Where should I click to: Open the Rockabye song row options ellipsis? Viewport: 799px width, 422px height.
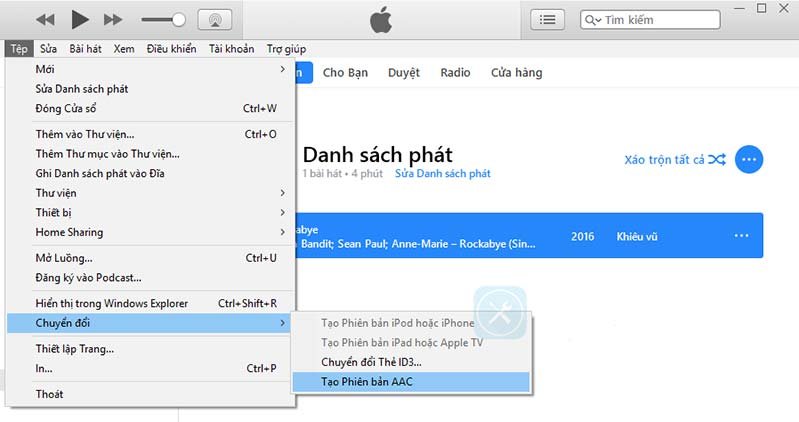pos(741,235)
